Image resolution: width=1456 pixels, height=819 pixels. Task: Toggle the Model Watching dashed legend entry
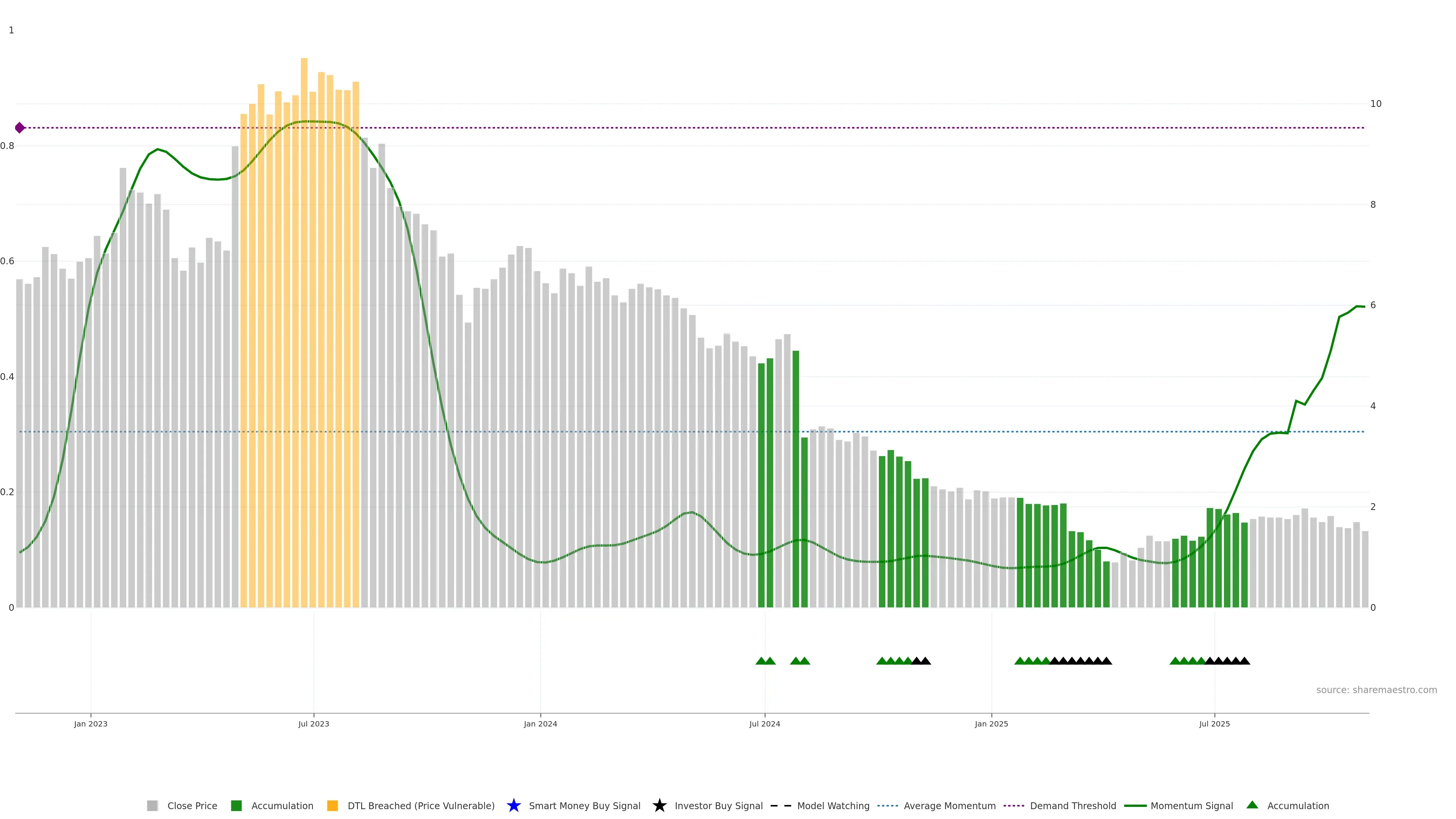tap(781, 805)
